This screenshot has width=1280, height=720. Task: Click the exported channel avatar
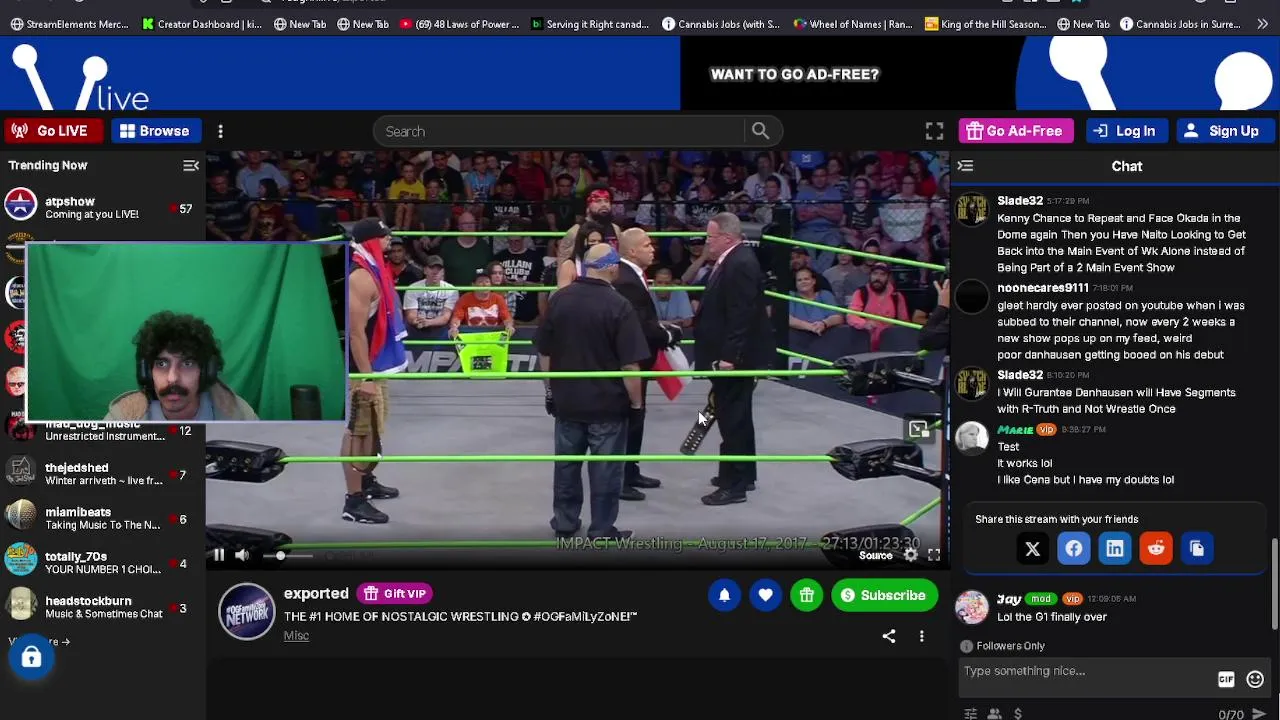[x=247, y=612]
